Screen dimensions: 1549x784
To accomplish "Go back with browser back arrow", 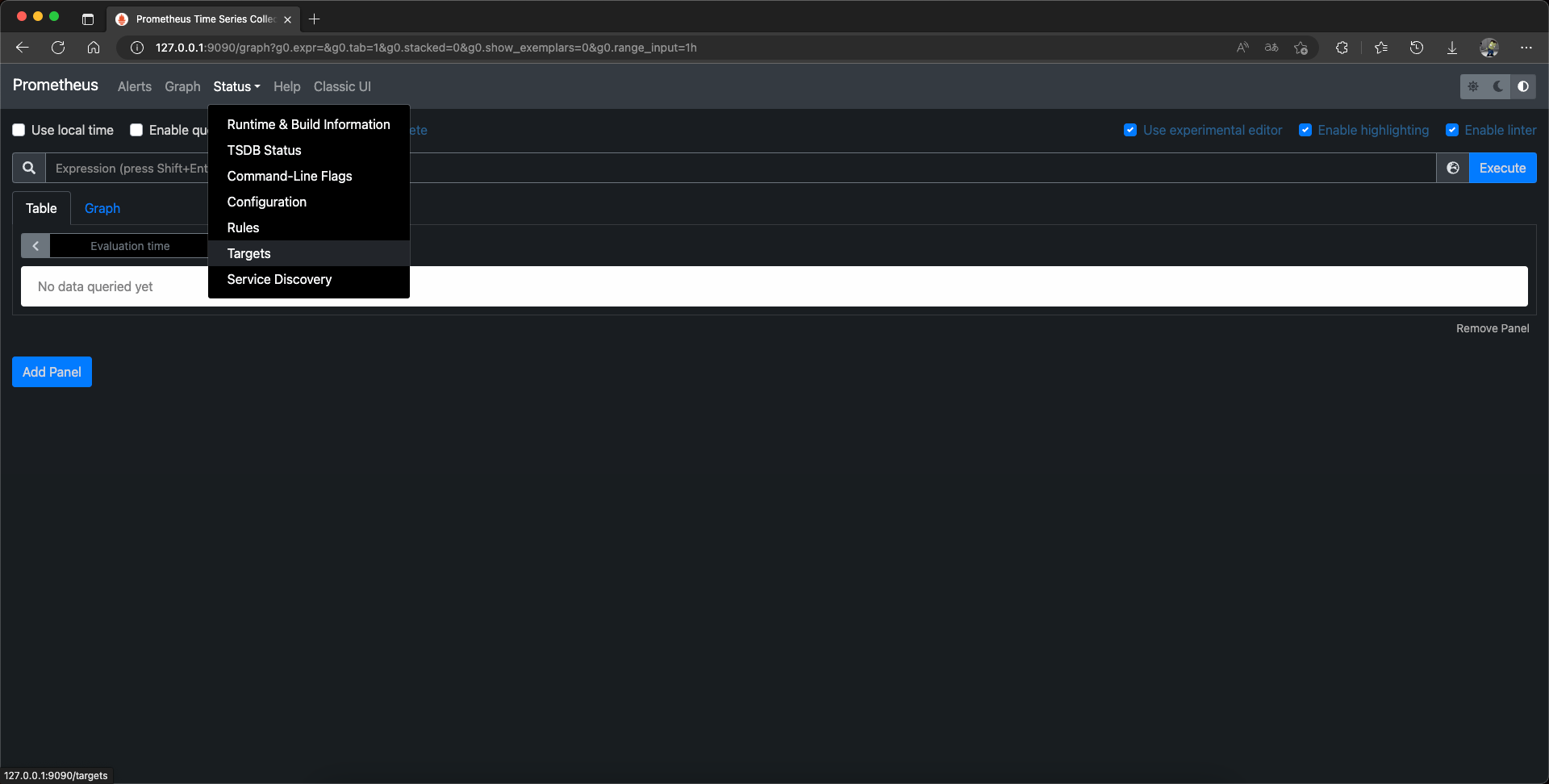I will click(23, 48).
